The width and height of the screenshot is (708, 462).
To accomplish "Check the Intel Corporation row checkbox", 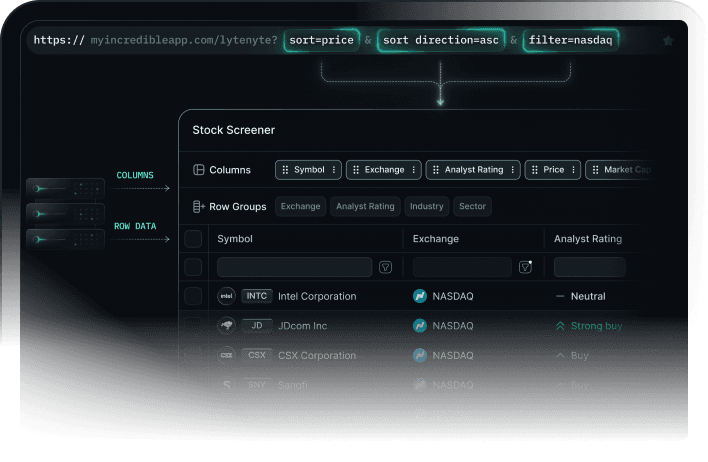I will tap(193, 296).
